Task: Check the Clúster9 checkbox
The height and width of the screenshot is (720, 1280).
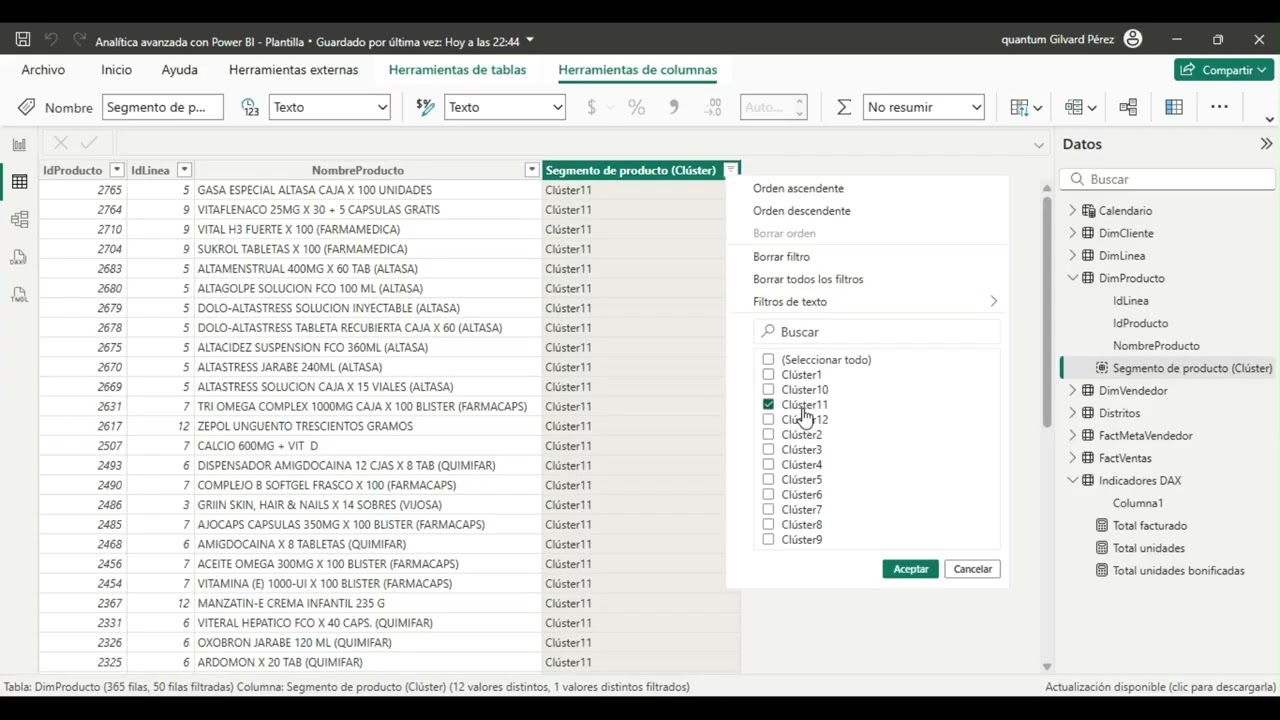Action: (768, 540)
